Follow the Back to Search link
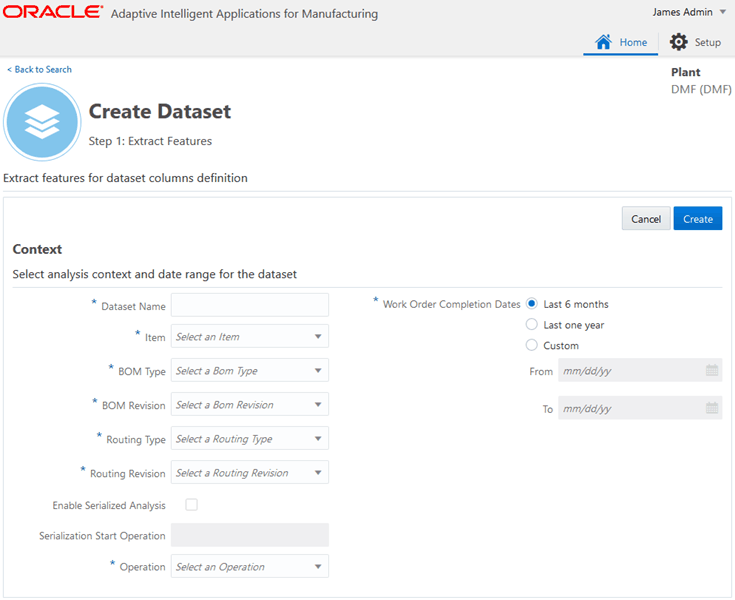Viewport: 735px width, 600px height. (x=39, y=69)
